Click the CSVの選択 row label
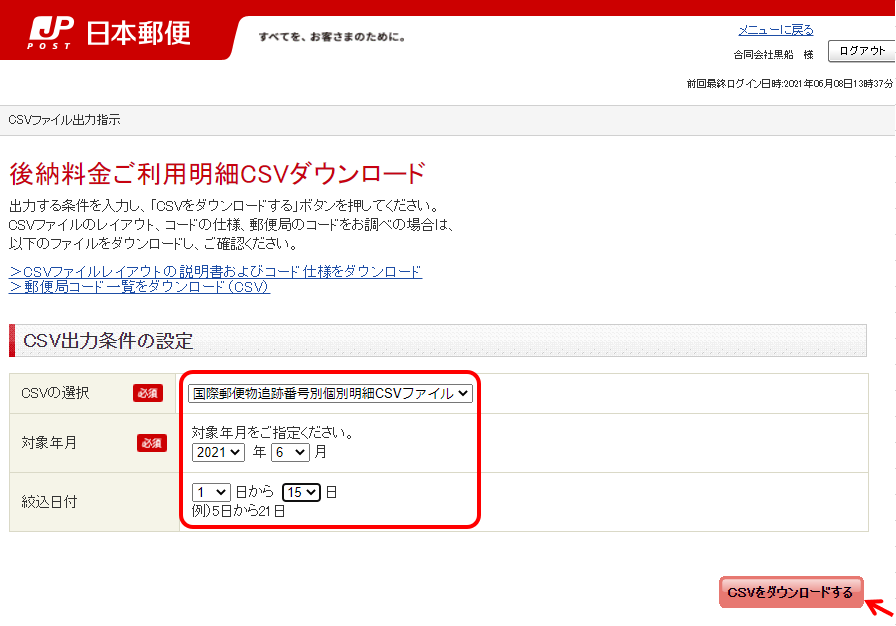The height and width of the screenshot is (626, 896). pyautogui.click(x=55, y=393)
